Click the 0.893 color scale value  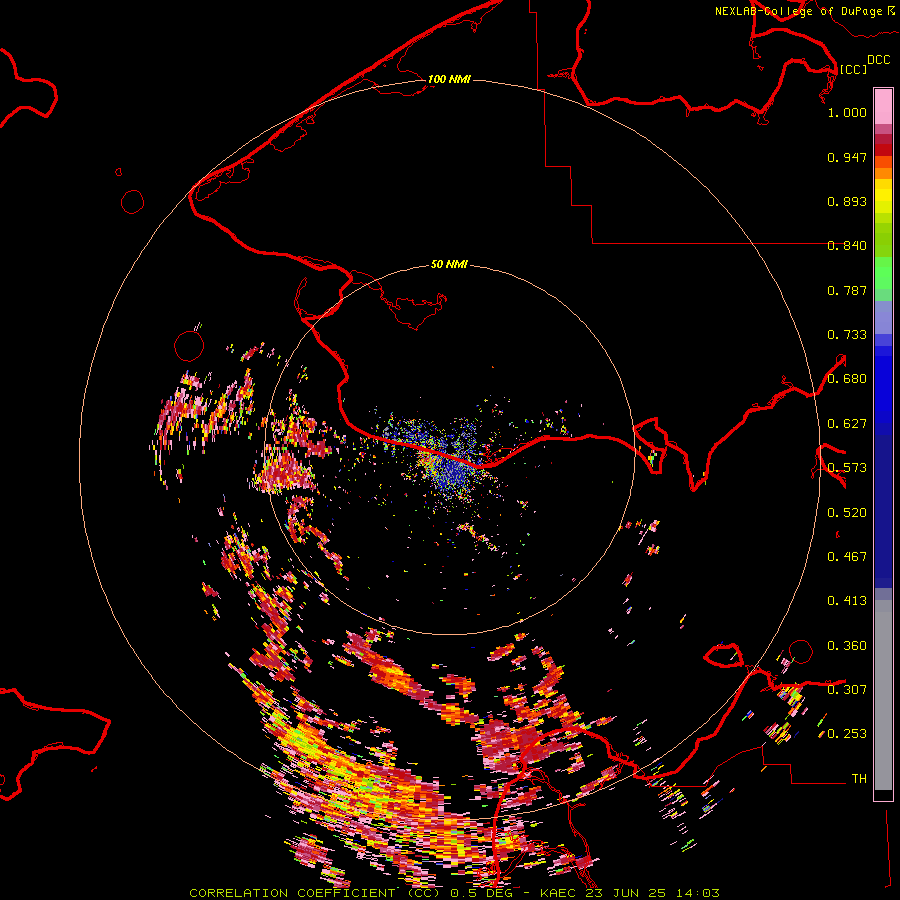(847, 201)
